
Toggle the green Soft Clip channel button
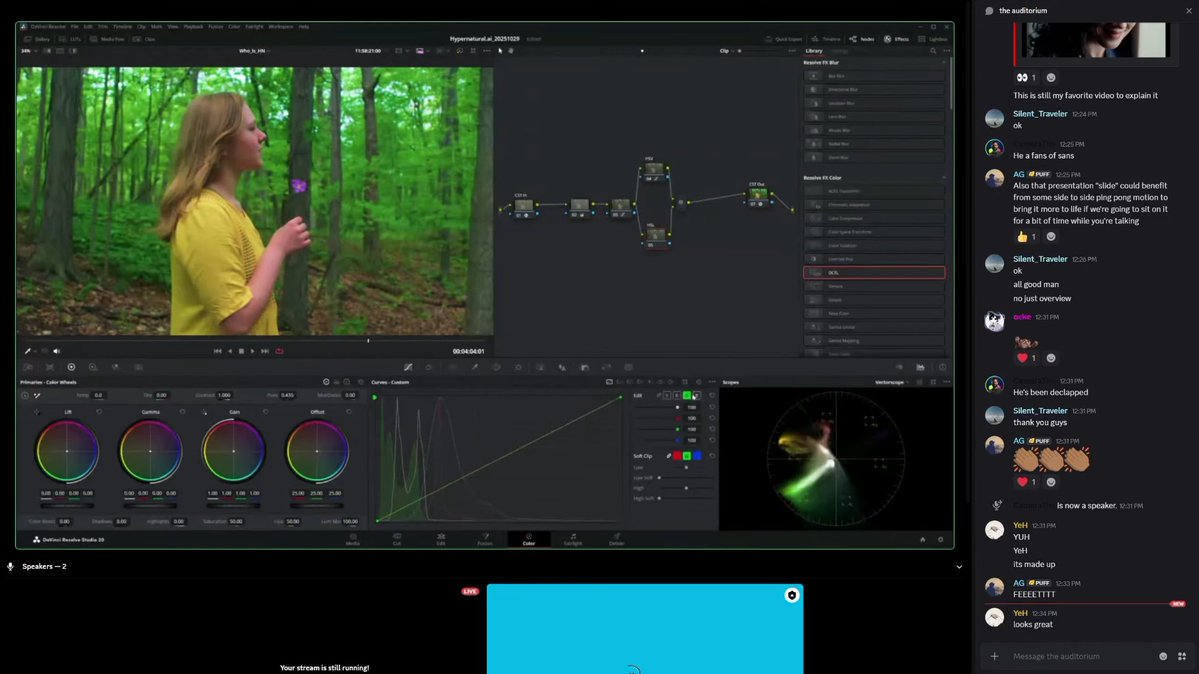coord(687,456)
